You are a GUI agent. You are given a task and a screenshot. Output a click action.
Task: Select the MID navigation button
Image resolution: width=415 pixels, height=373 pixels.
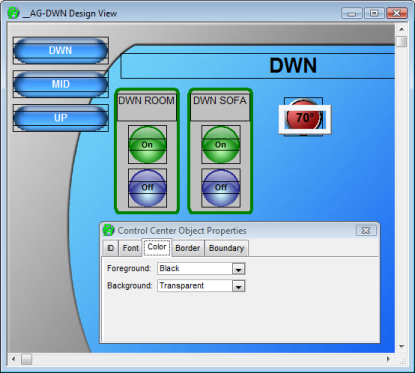[x=61, y=84]
